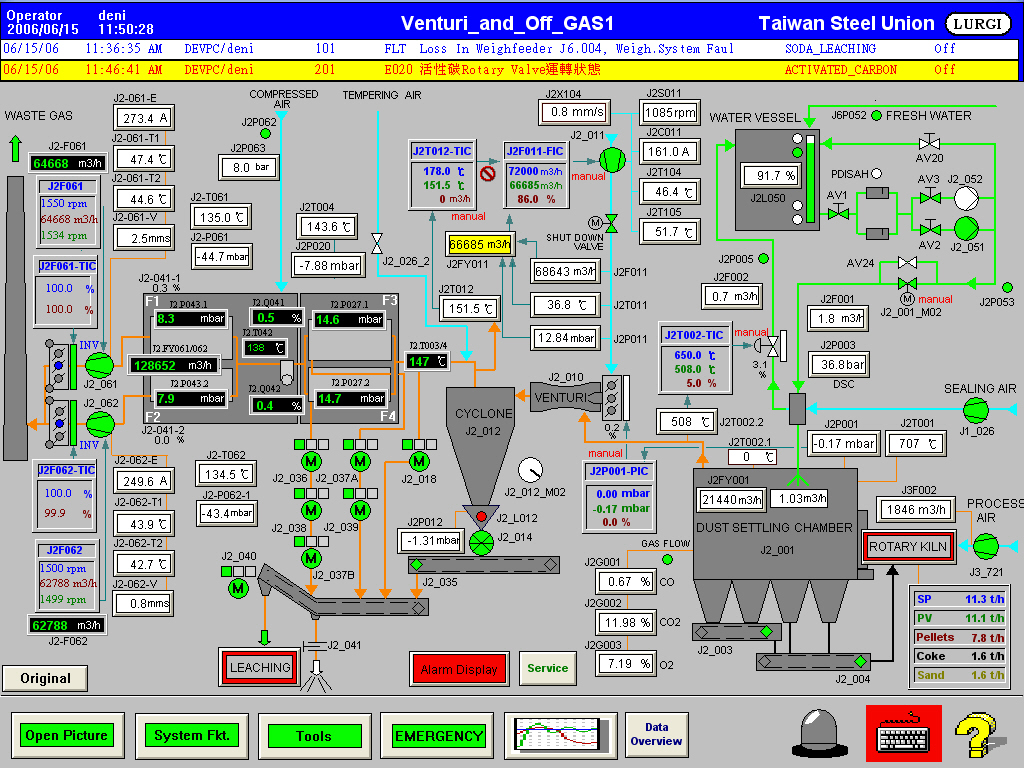Click the J2_001_M02 motor valve
The height and width of the screenshot is (768, 1024).
[x=907, y=284]
